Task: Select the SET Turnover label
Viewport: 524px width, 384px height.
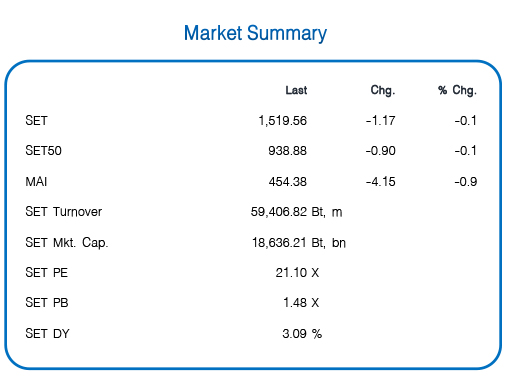Action: (x=63, y=212)
